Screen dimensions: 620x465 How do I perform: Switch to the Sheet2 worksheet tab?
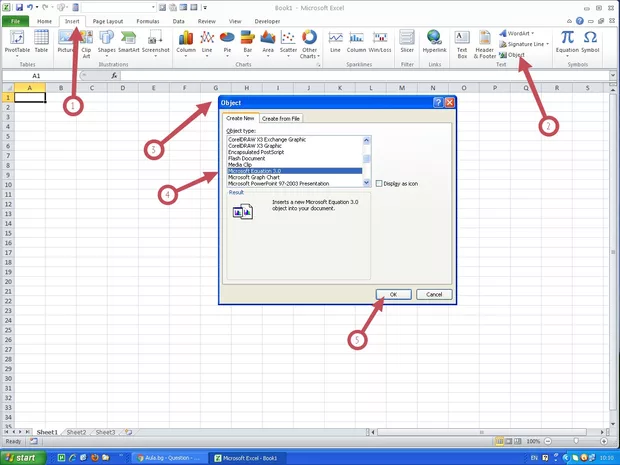[x=77, y=432]
